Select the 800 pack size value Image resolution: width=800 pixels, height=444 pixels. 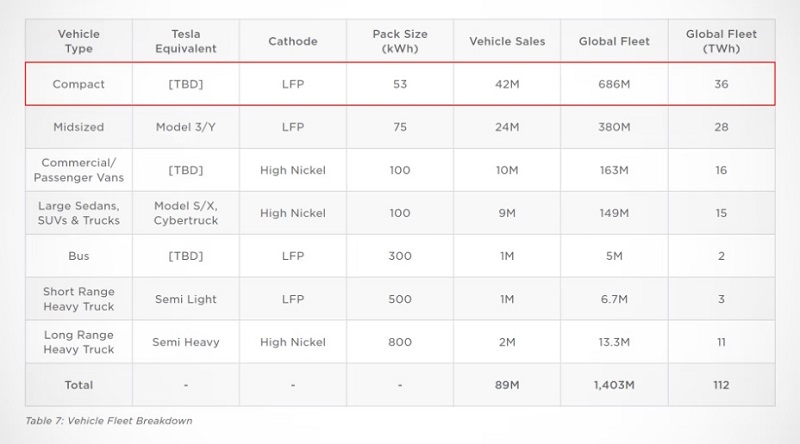click(x=400, y=342)
